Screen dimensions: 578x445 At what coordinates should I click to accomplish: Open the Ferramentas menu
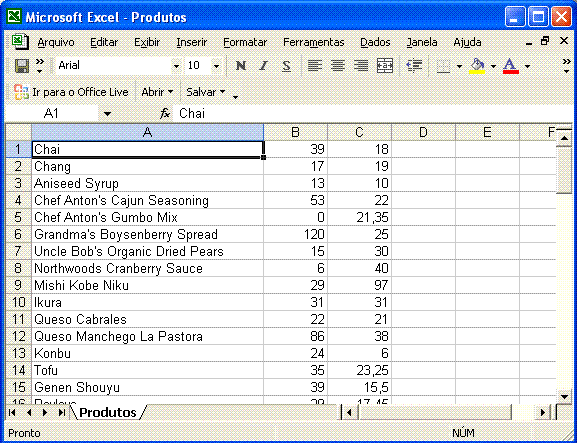(x=313, y=42)
